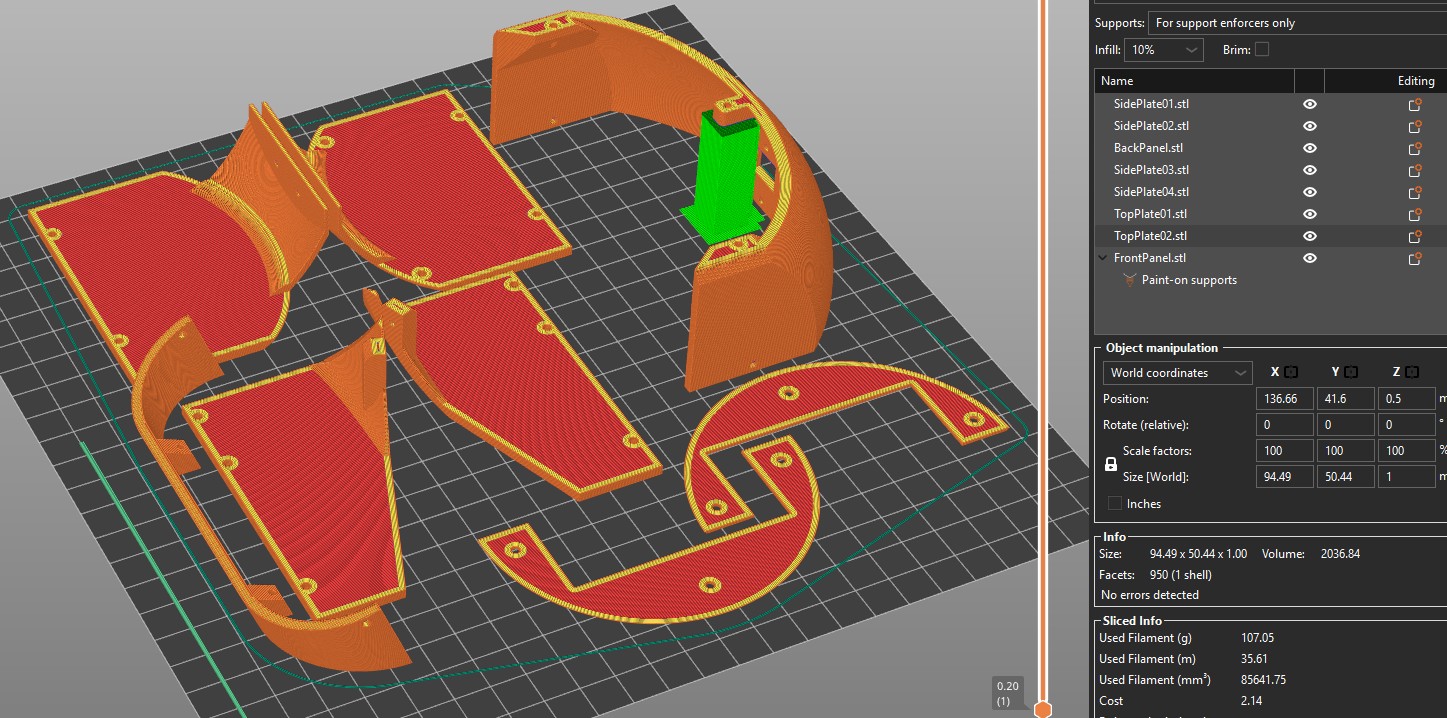Click the Y axis mirror icon
This screenshot has width=1447, height=718.
coord(1351,372)
